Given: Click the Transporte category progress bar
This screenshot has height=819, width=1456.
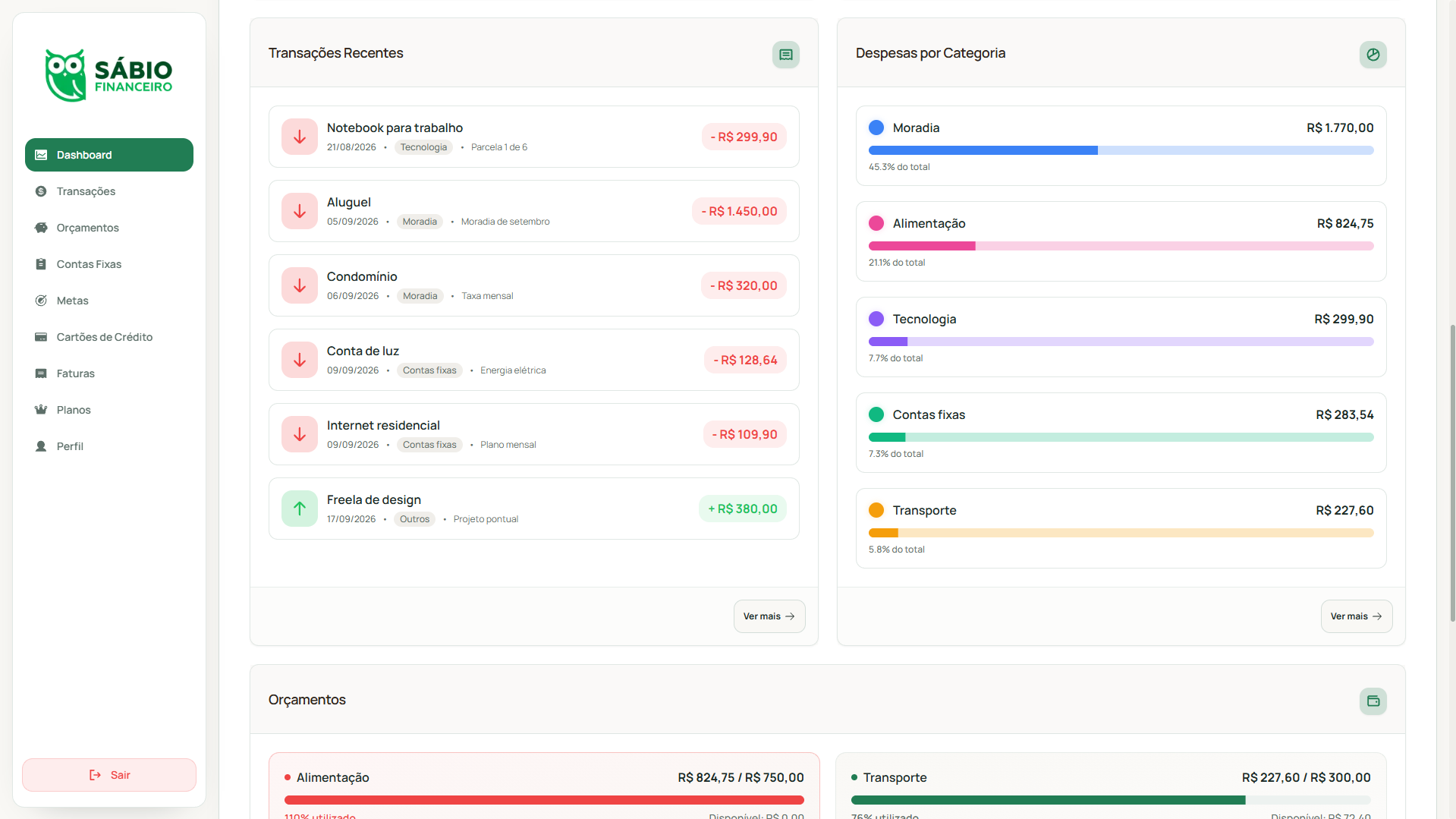Looking at the screenshot, I should [x=1121, y=533].
